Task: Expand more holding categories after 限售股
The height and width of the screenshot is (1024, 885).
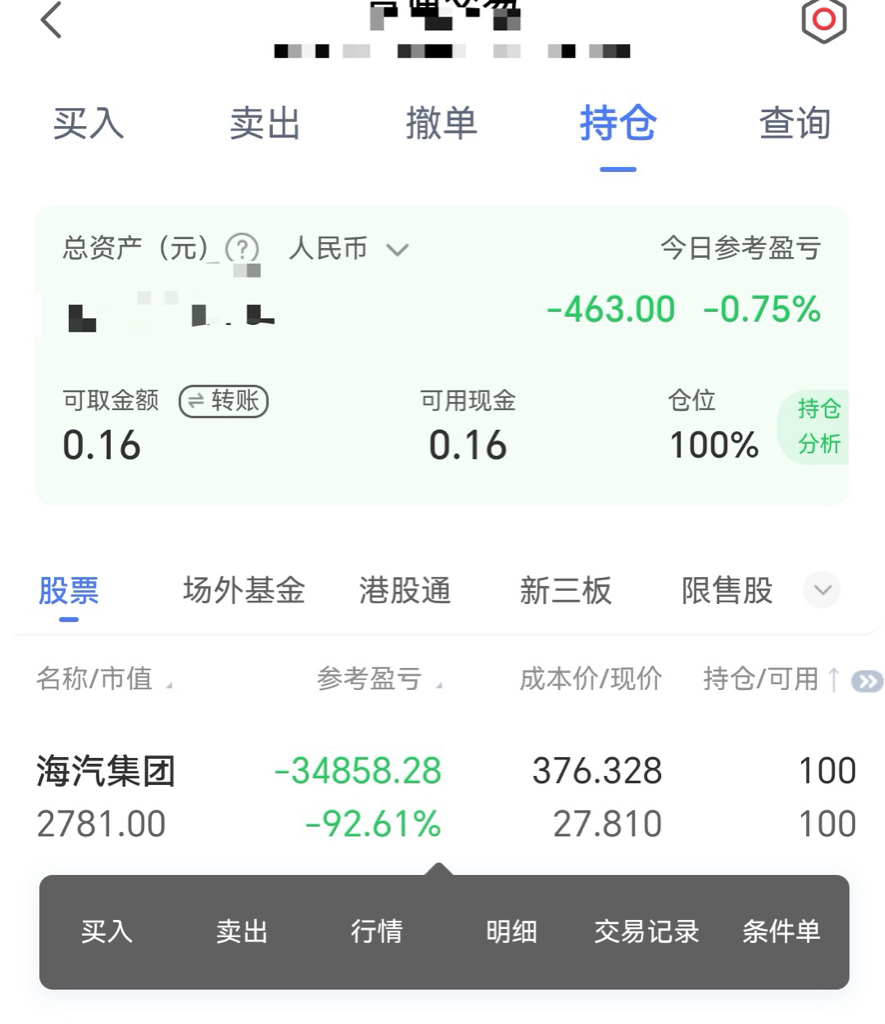Action: point(822,590)
